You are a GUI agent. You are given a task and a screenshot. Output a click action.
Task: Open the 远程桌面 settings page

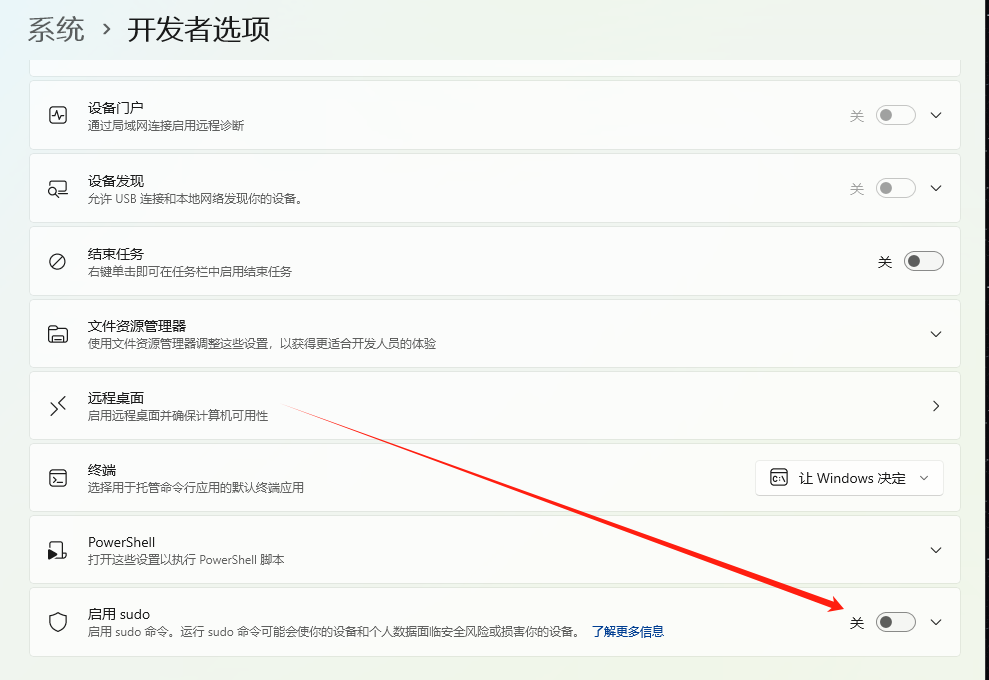pos(935,405)
